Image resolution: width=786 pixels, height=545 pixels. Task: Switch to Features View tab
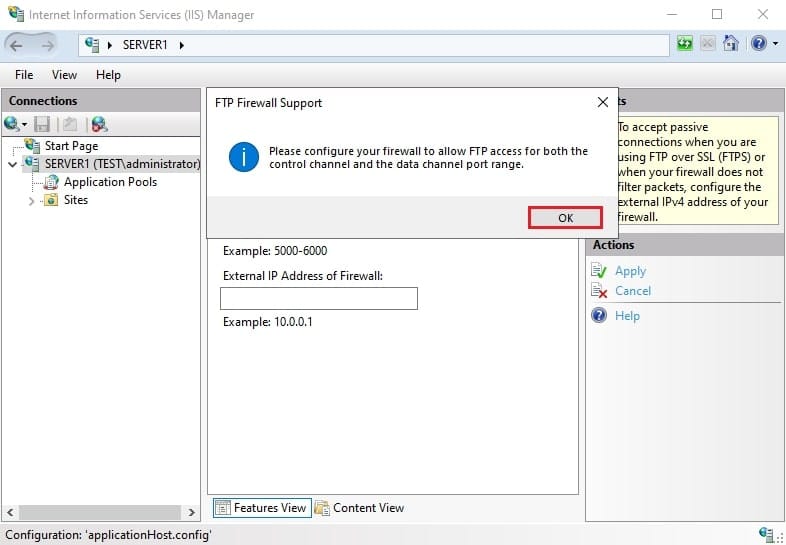click(x=262, y=507)
